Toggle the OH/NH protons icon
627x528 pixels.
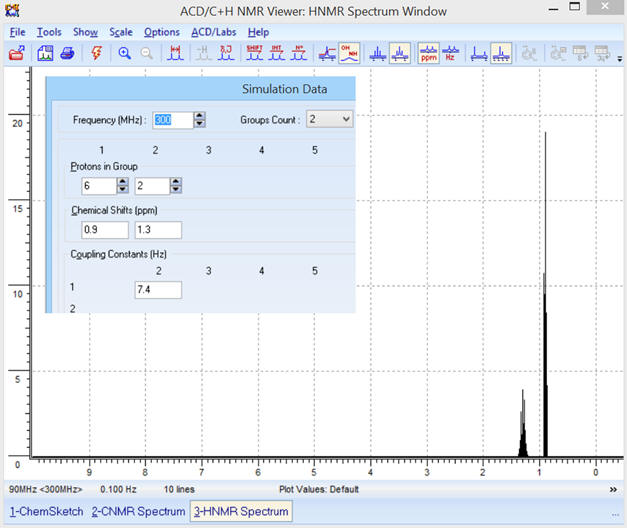349,53
